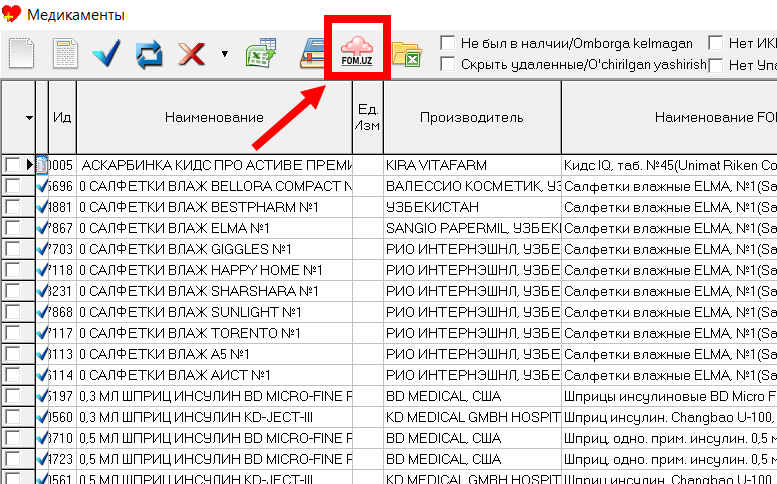Click the blue checkmark toolbar icon

pyautogui.click(x=106, y=53)
